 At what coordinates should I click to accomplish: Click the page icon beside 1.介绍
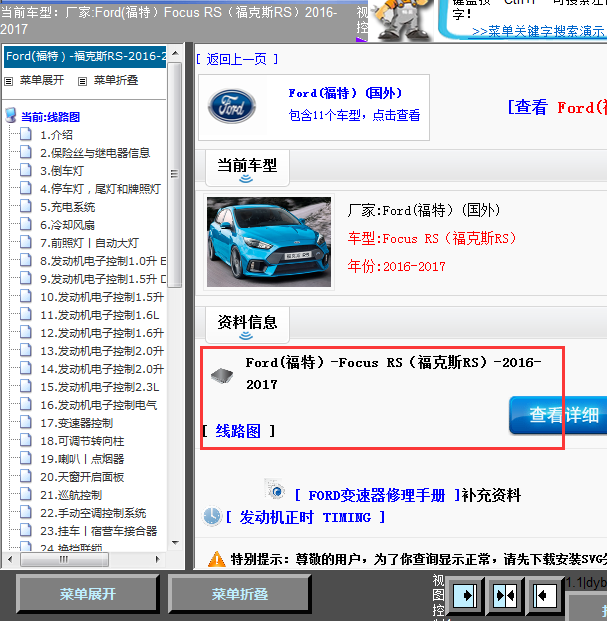26,134
